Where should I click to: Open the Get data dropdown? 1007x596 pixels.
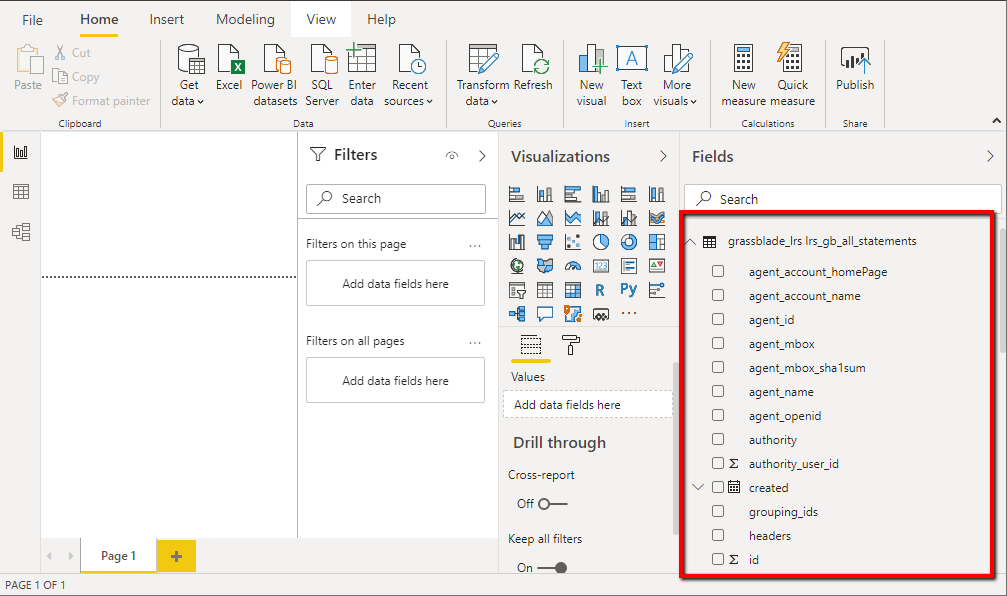tap(188, 75)
